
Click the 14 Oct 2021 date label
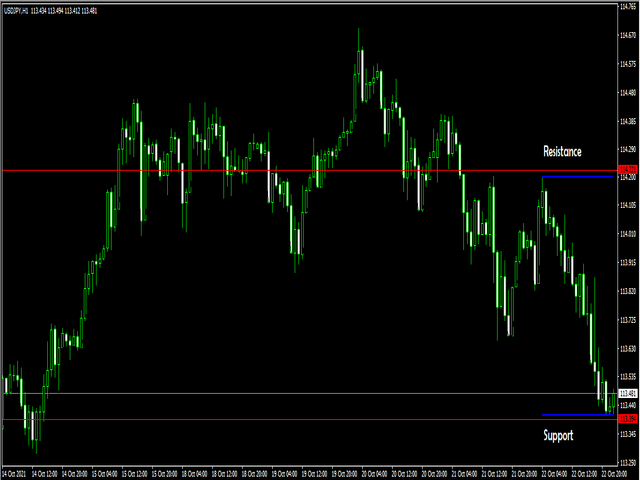point(14,473)
